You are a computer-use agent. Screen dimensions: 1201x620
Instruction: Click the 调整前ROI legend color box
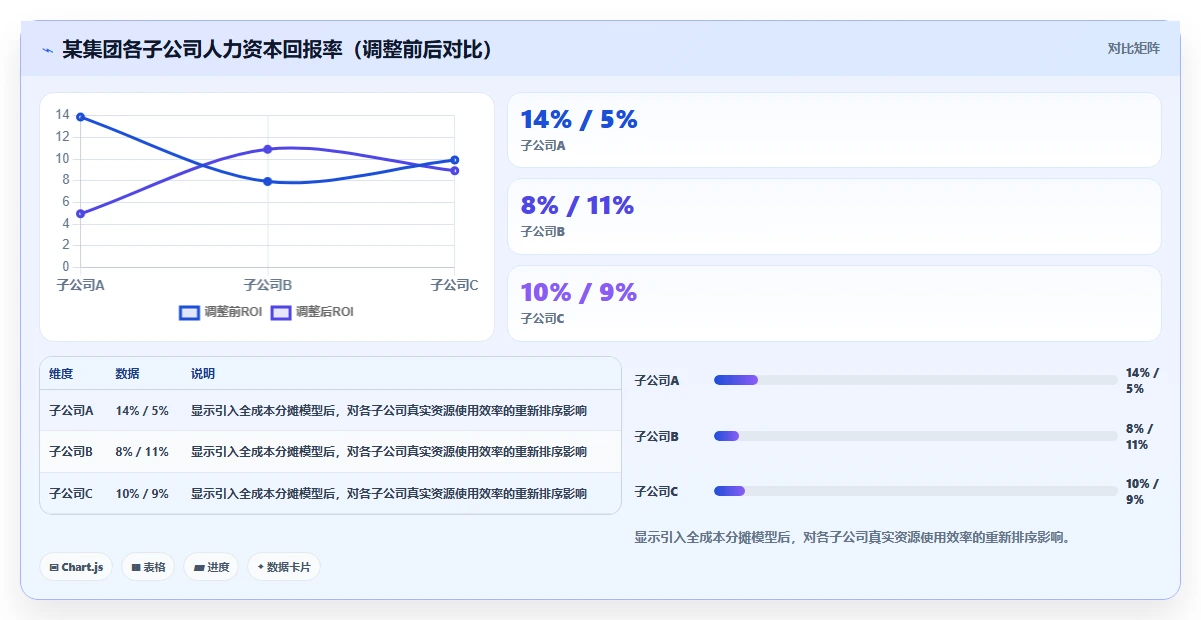(x=189, y=312)
